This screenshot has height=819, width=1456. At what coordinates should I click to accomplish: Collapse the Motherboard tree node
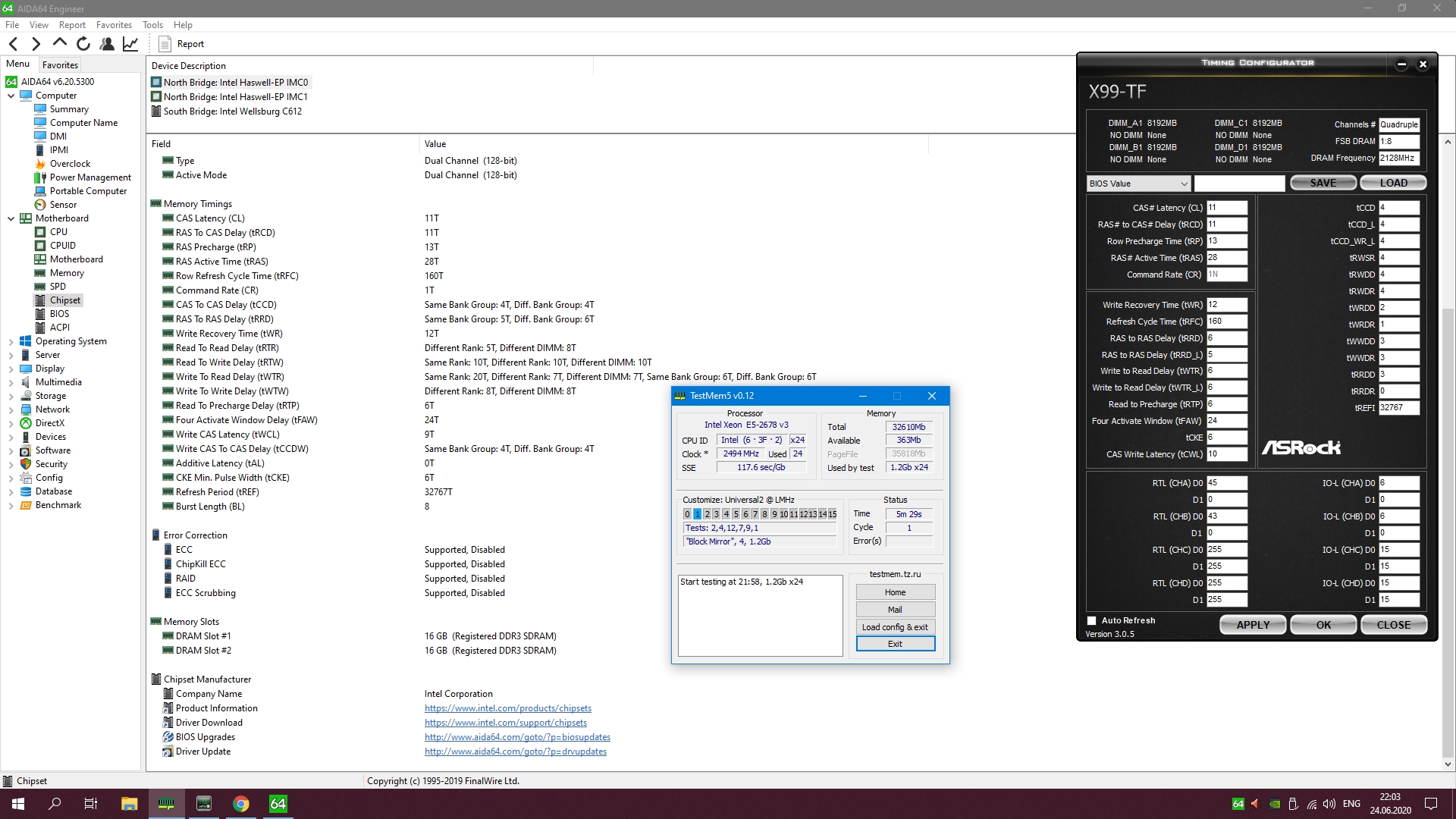(x=11, y=218)
